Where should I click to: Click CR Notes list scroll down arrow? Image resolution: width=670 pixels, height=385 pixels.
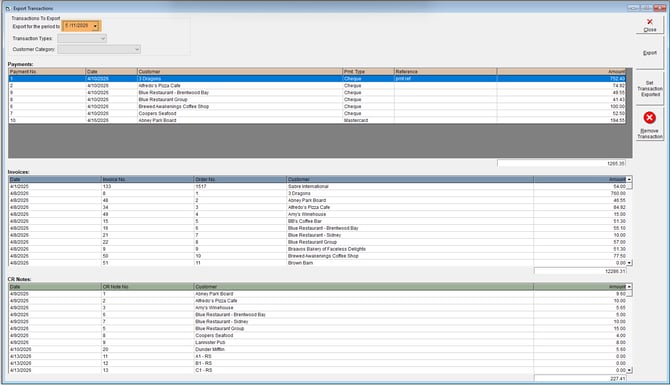[x=629, y=370]
